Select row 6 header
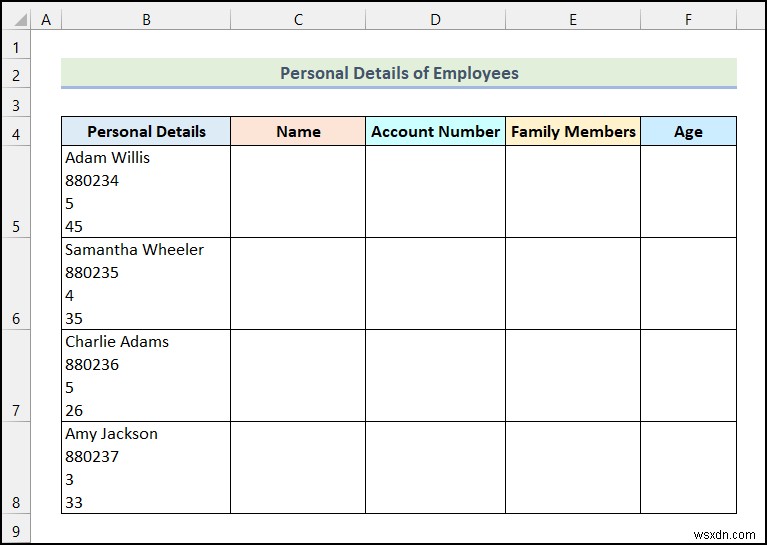 [16, 284]
